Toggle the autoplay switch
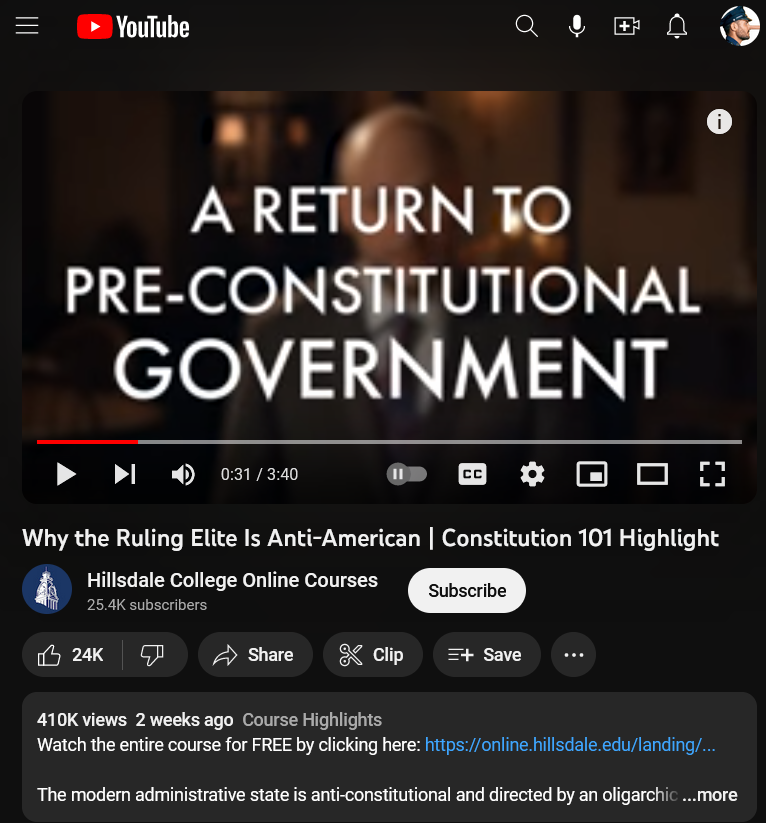Image resolution: width=766 pixels, height=823 pixels. pos(407,474)
